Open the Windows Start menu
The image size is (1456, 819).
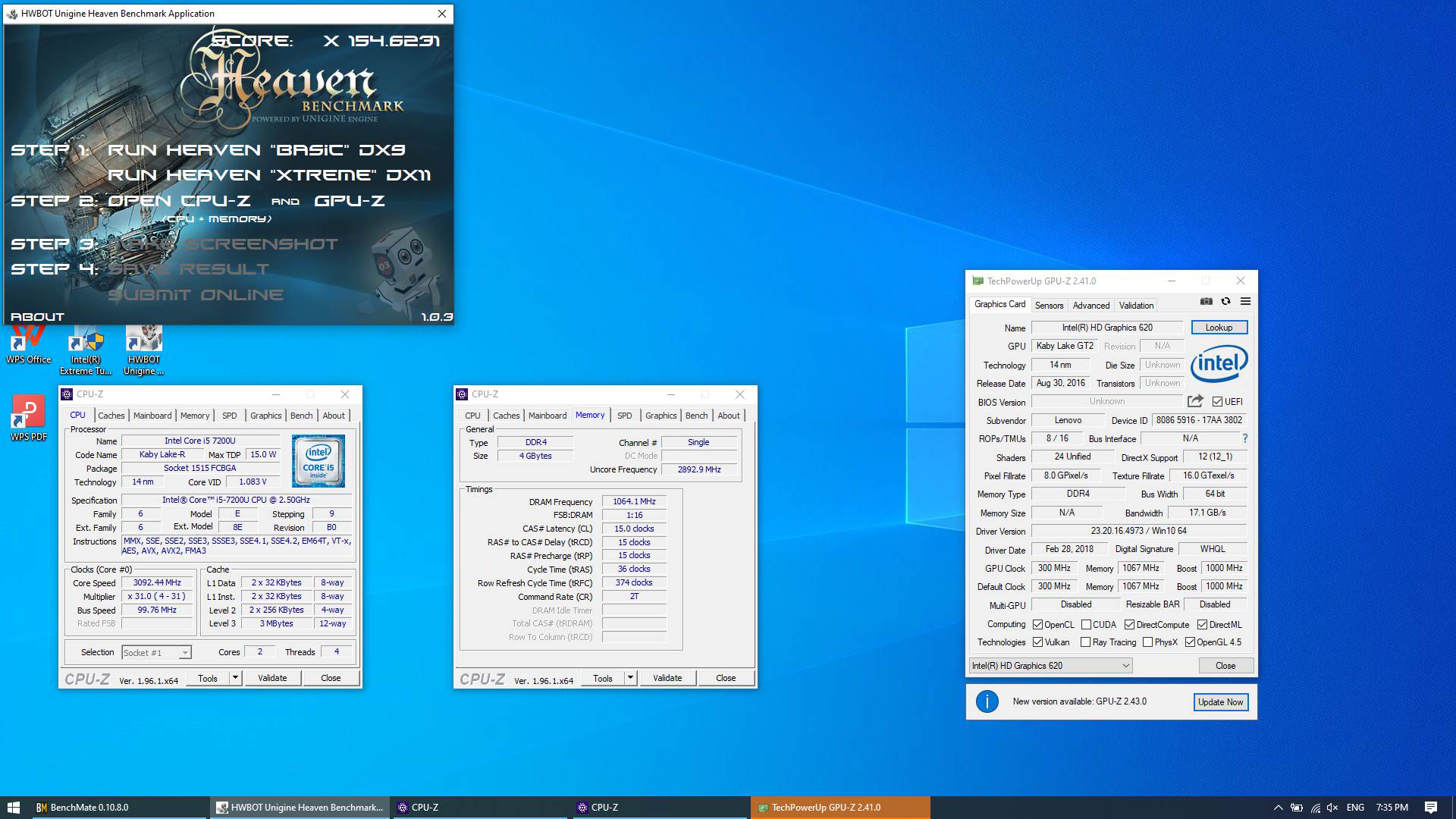pyautogui.click(x=14, y=808)
